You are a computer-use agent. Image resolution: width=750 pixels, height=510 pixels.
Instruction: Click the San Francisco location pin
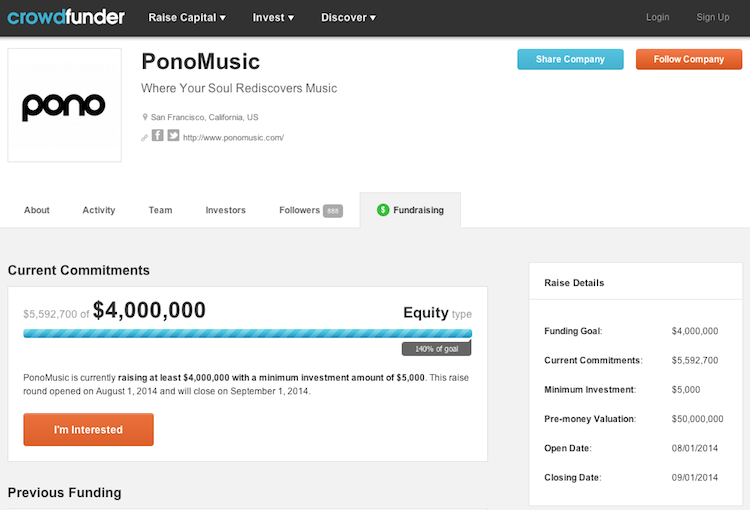[x=145, y=117]
